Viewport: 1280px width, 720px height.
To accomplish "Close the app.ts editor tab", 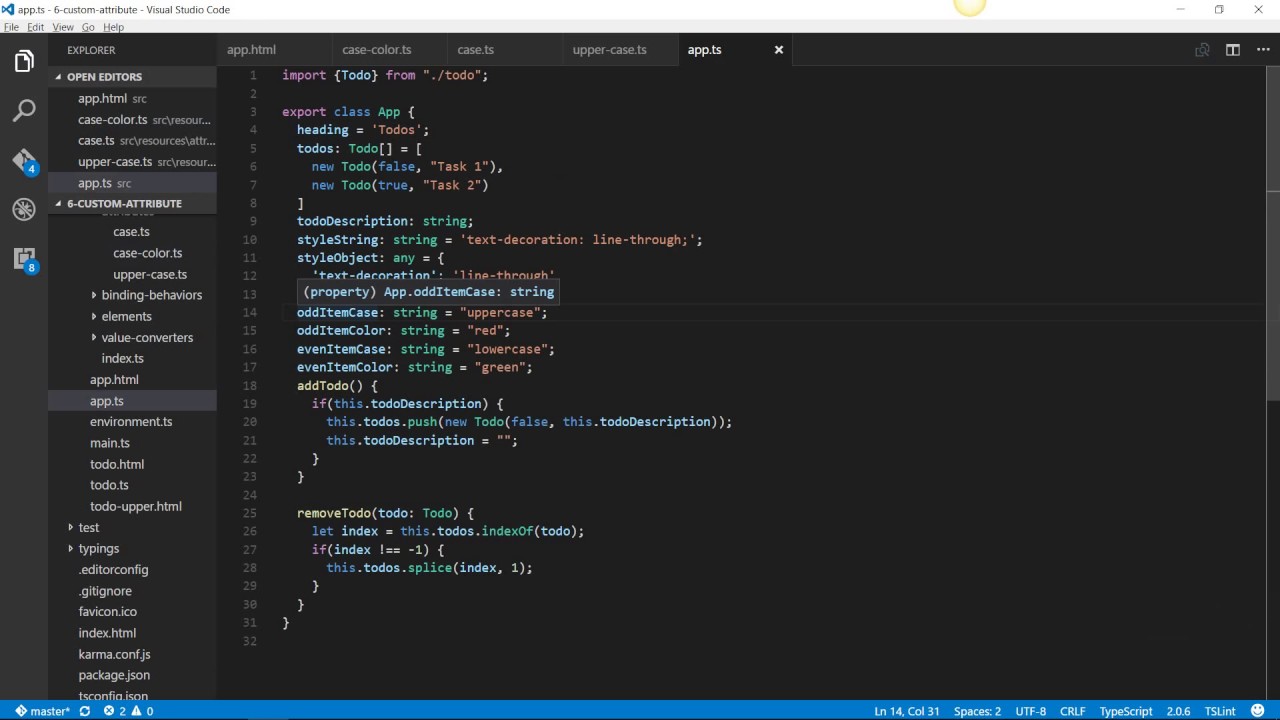I will pyautogui.click(x=779, y=50).
